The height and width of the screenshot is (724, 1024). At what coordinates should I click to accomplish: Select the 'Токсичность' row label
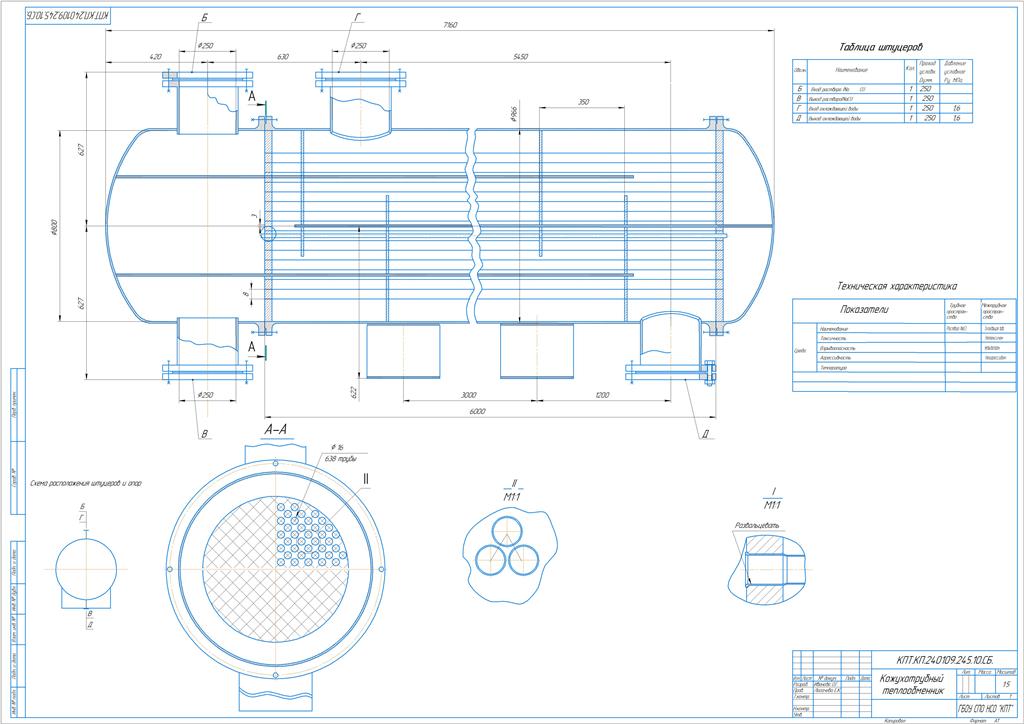[833, 338]
